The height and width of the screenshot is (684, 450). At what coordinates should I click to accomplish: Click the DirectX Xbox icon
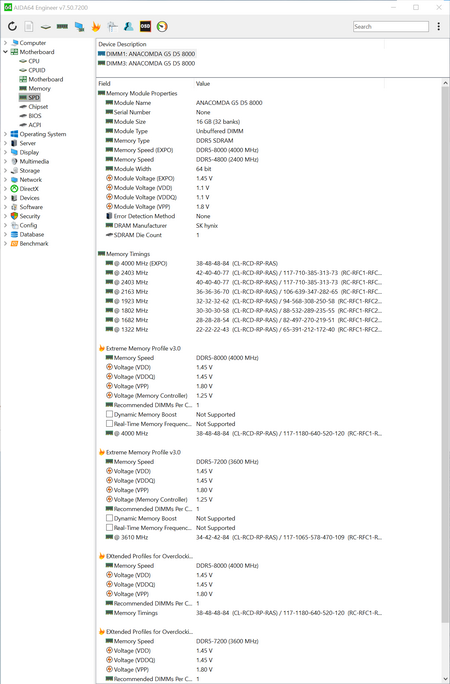[x=14, y=189]
